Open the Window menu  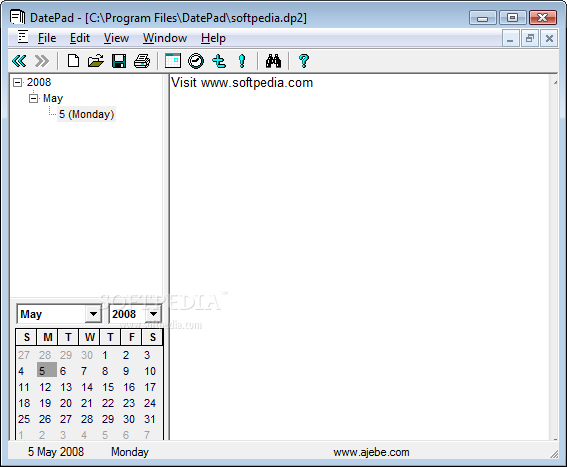pos(165,38)
